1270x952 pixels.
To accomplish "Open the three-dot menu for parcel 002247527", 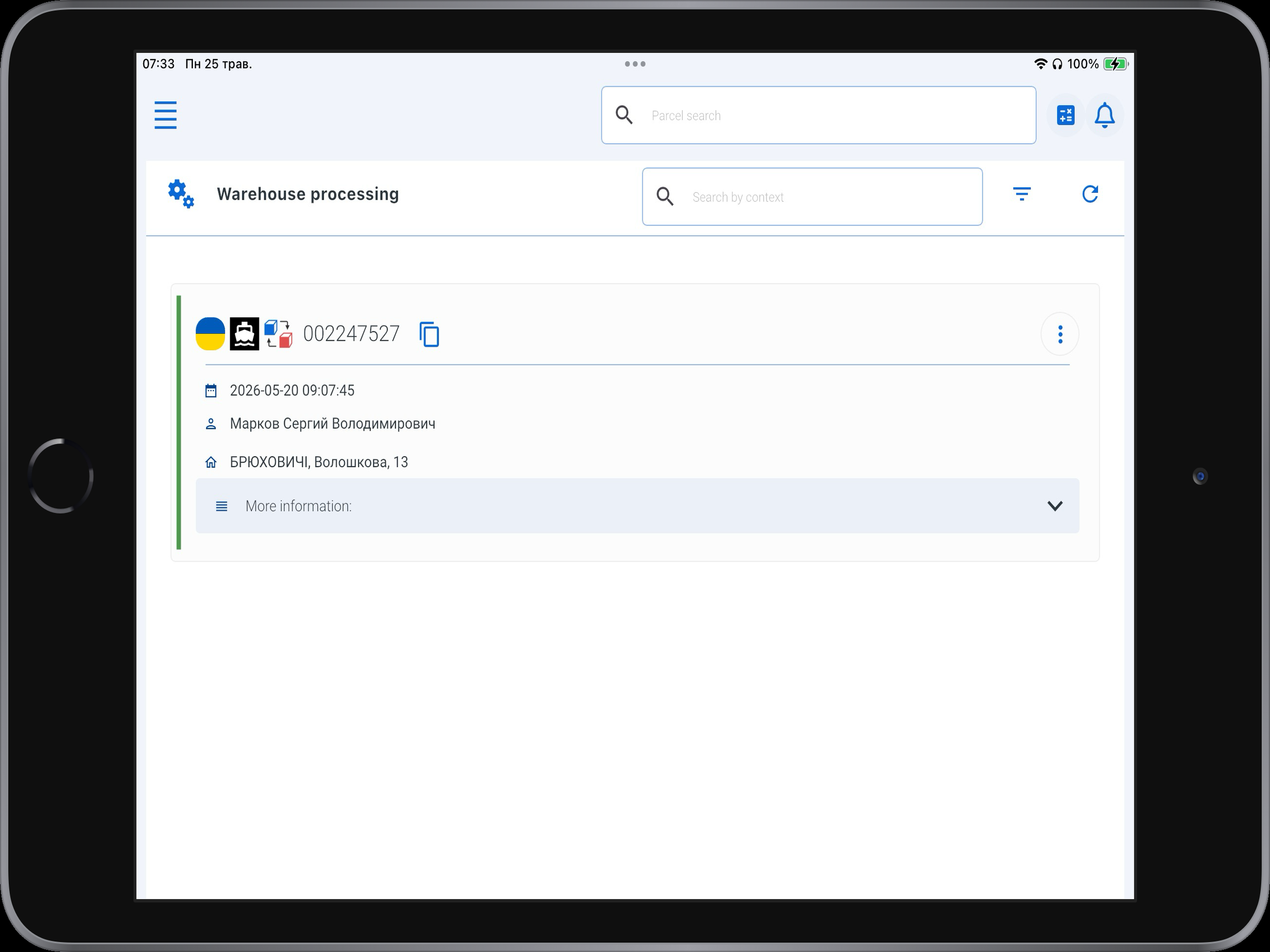I will click(x=1060, y=334).
